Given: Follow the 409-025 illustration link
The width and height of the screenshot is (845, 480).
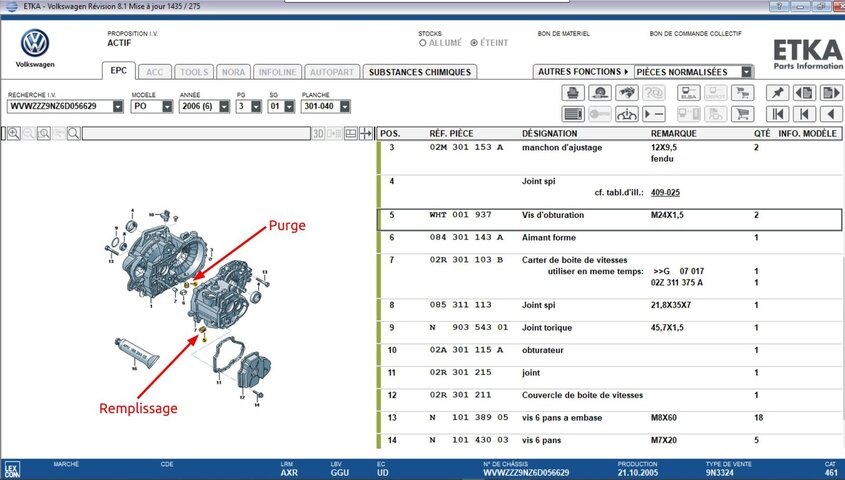Looking at the screenshot, I should coord(665,192).
